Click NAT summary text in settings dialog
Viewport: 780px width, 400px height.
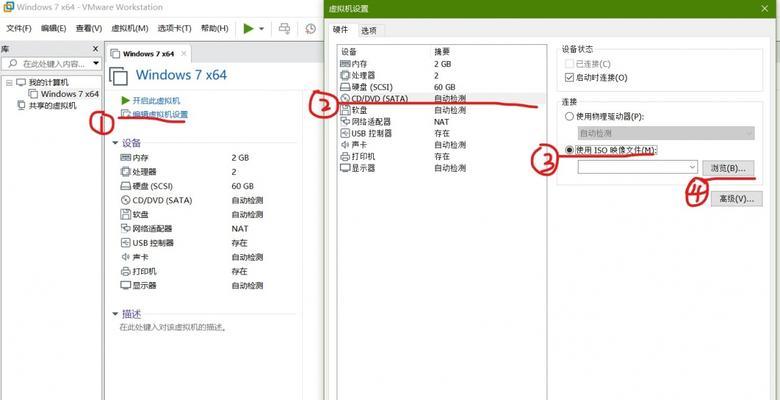(x=441, y=121)
